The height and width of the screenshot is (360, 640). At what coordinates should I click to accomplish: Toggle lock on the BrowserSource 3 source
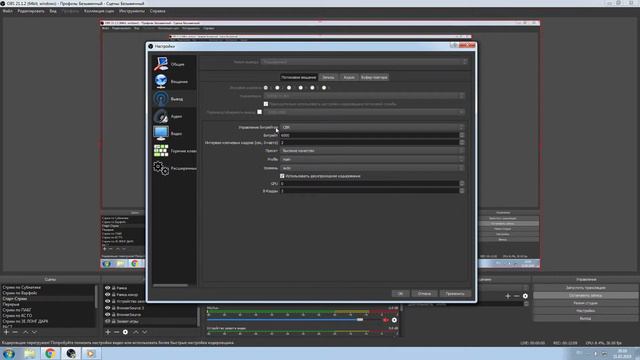pos(113,308)
